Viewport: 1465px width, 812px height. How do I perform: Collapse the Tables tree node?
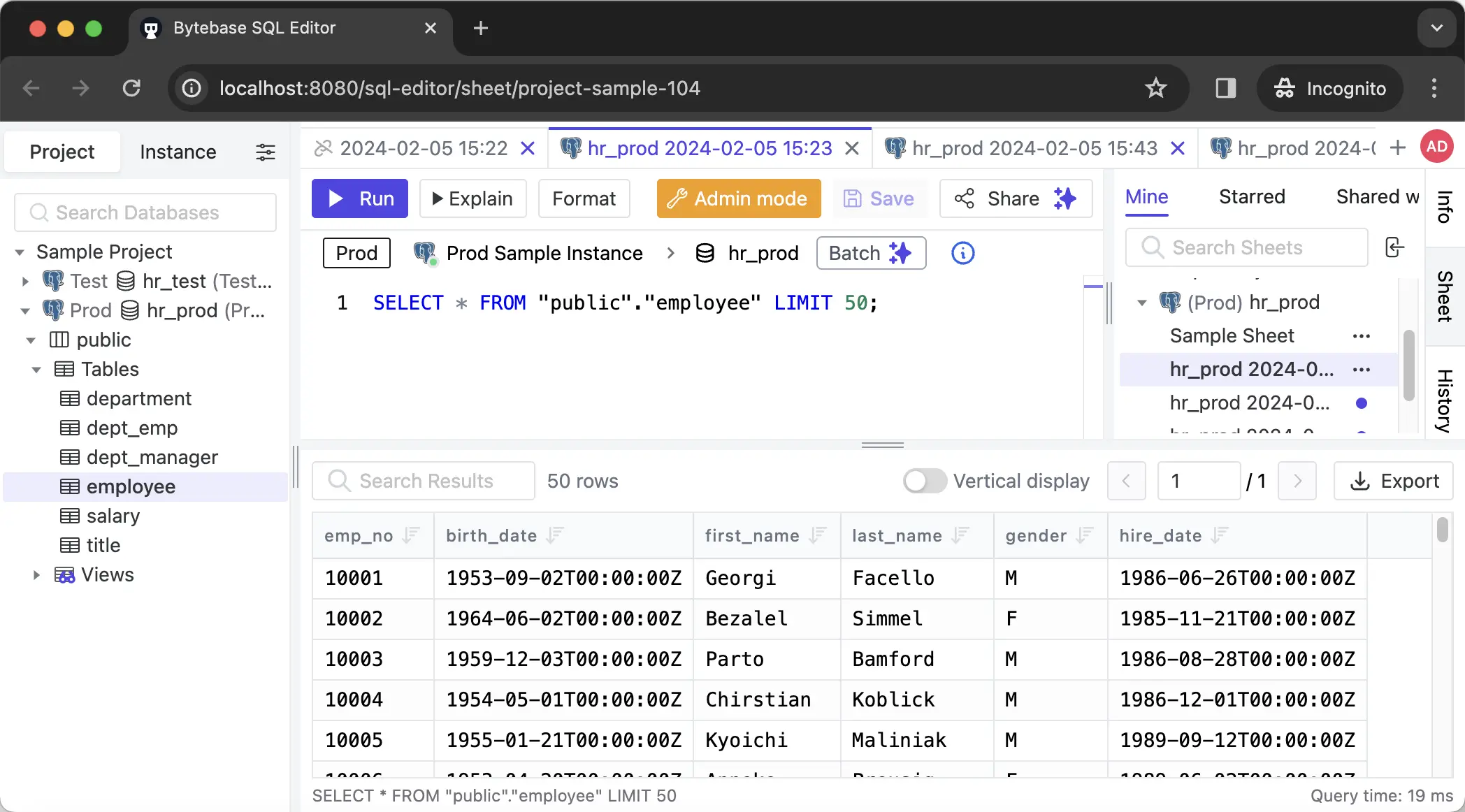pyautogui.click(x=36, y=370)
